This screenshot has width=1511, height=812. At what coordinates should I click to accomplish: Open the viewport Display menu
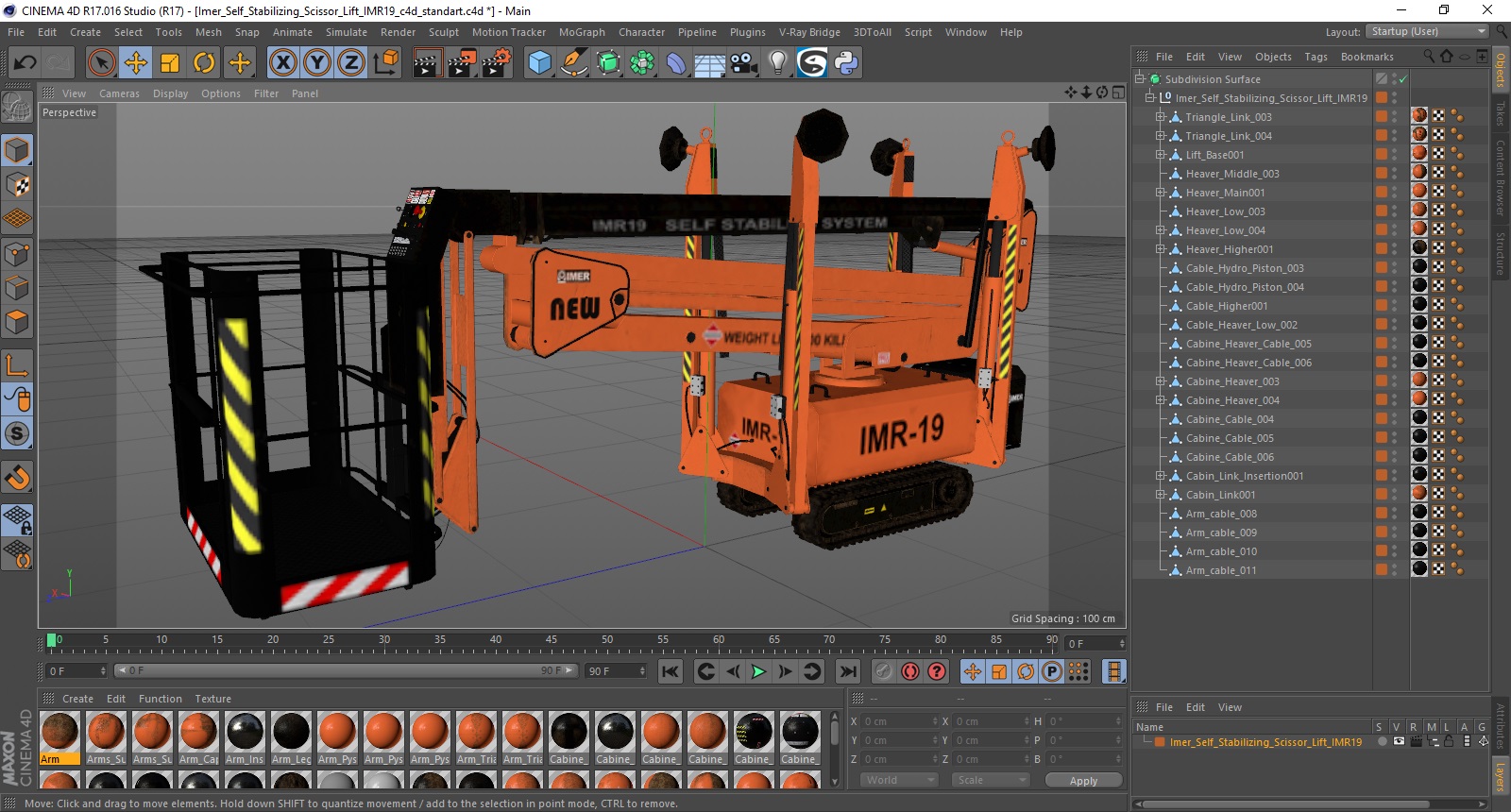point(171,93)
